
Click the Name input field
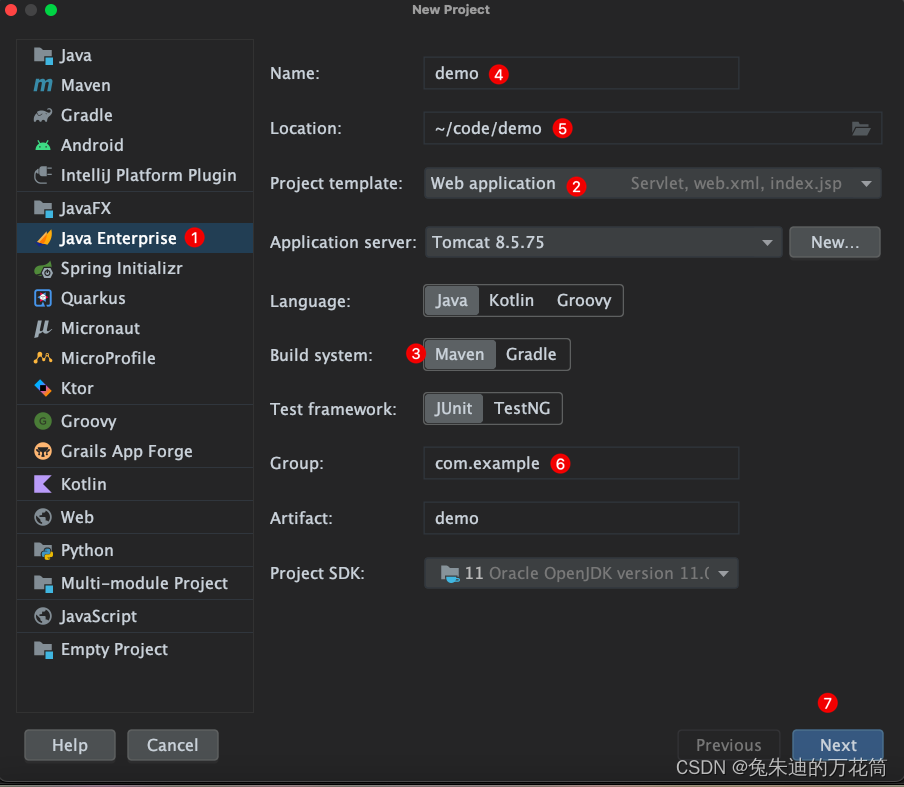click(581, 73)
